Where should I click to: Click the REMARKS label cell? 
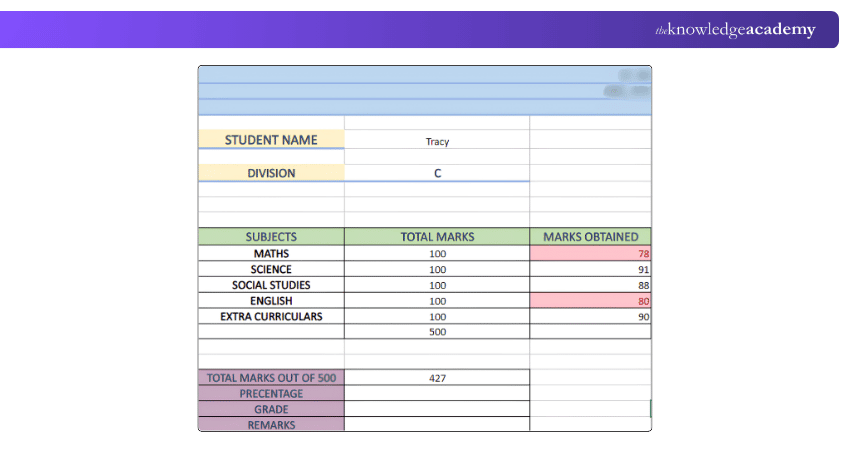(x=271, y=424)
